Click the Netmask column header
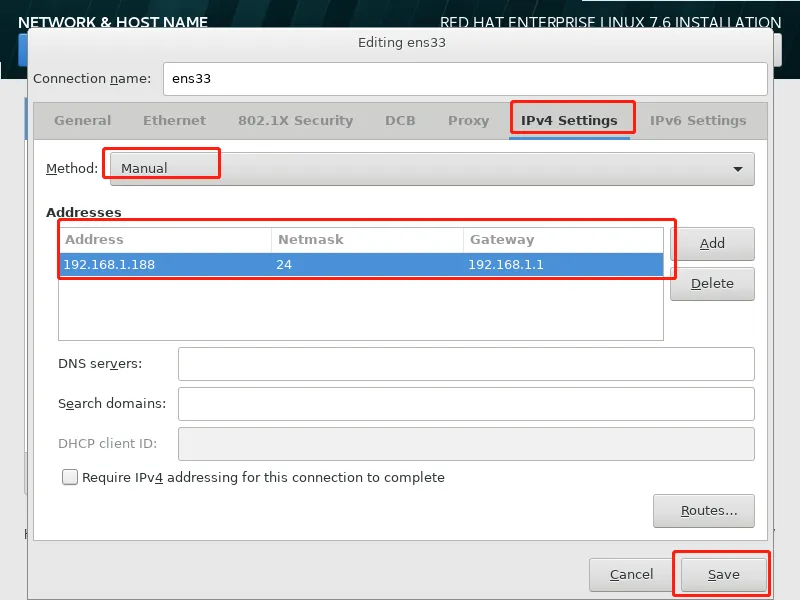800x600 pixels. coord(310,239)
